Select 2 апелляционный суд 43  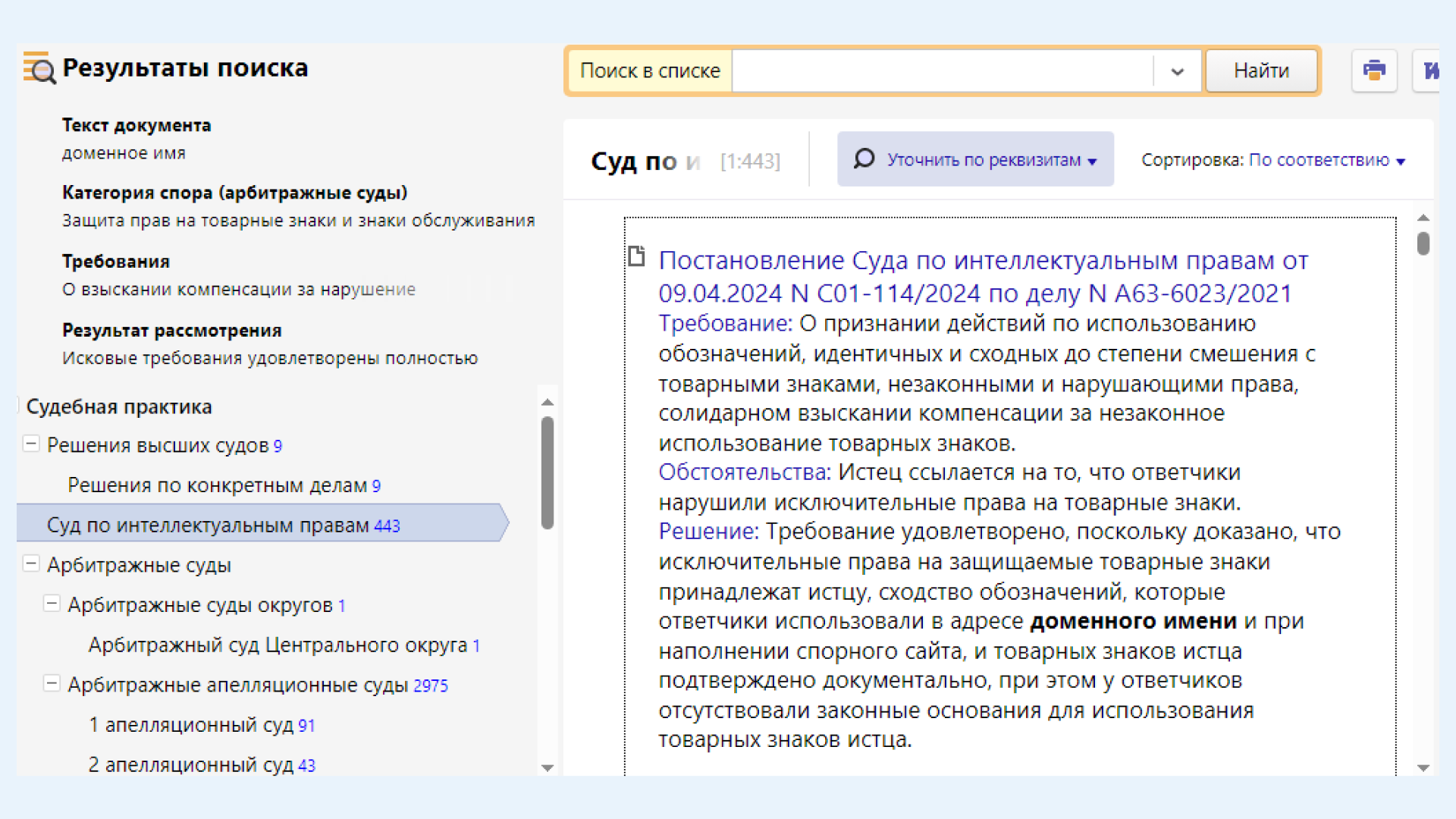pos(202,764)
